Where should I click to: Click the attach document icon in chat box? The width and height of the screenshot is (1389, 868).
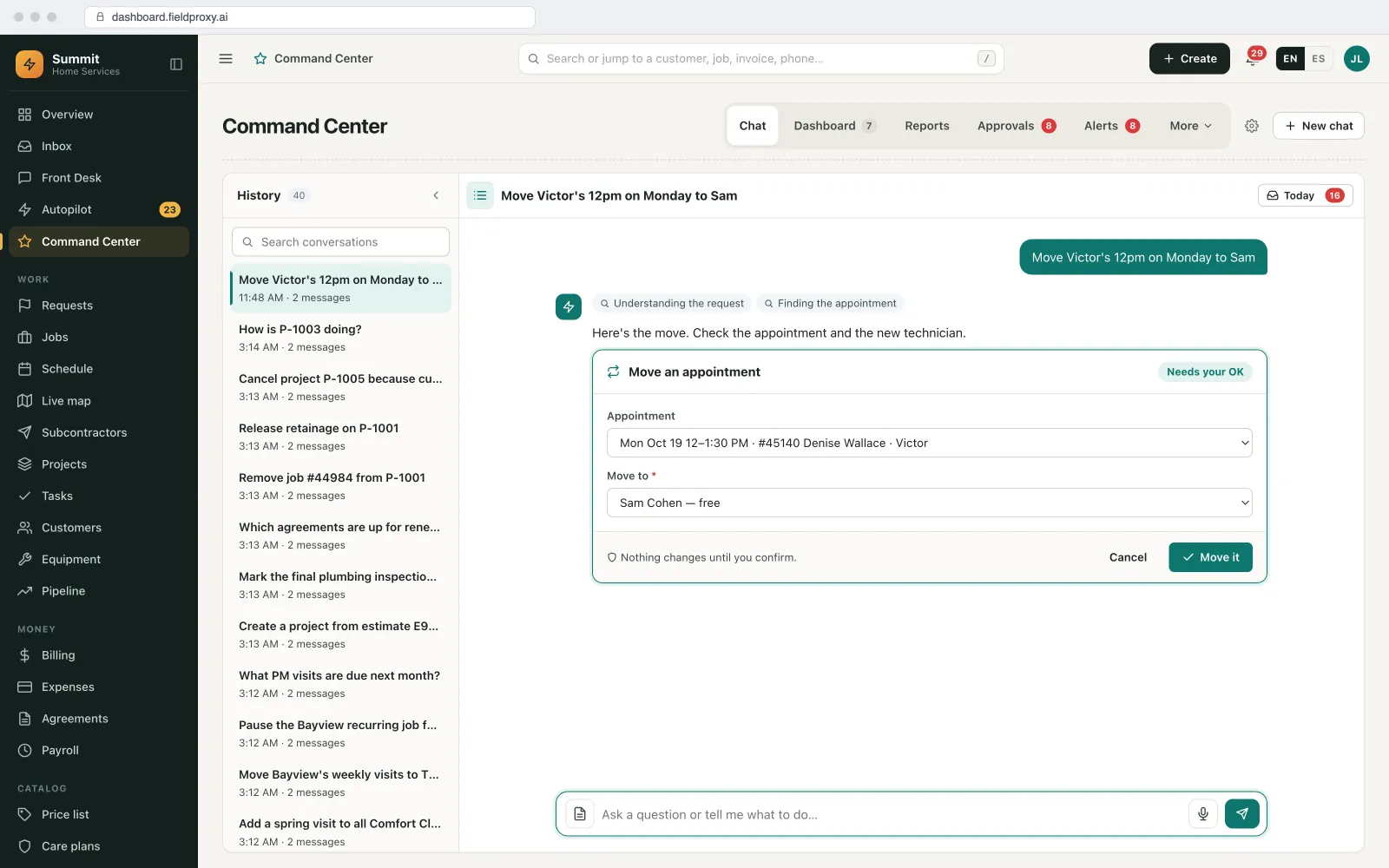[580, 814]
